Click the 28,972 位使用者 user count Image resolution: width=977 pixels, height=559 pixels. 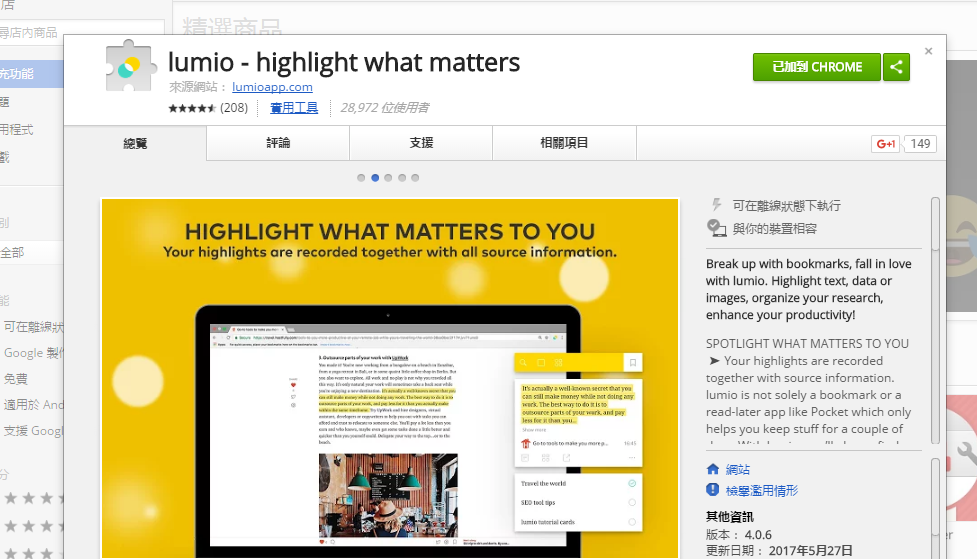tap(384, 108)
